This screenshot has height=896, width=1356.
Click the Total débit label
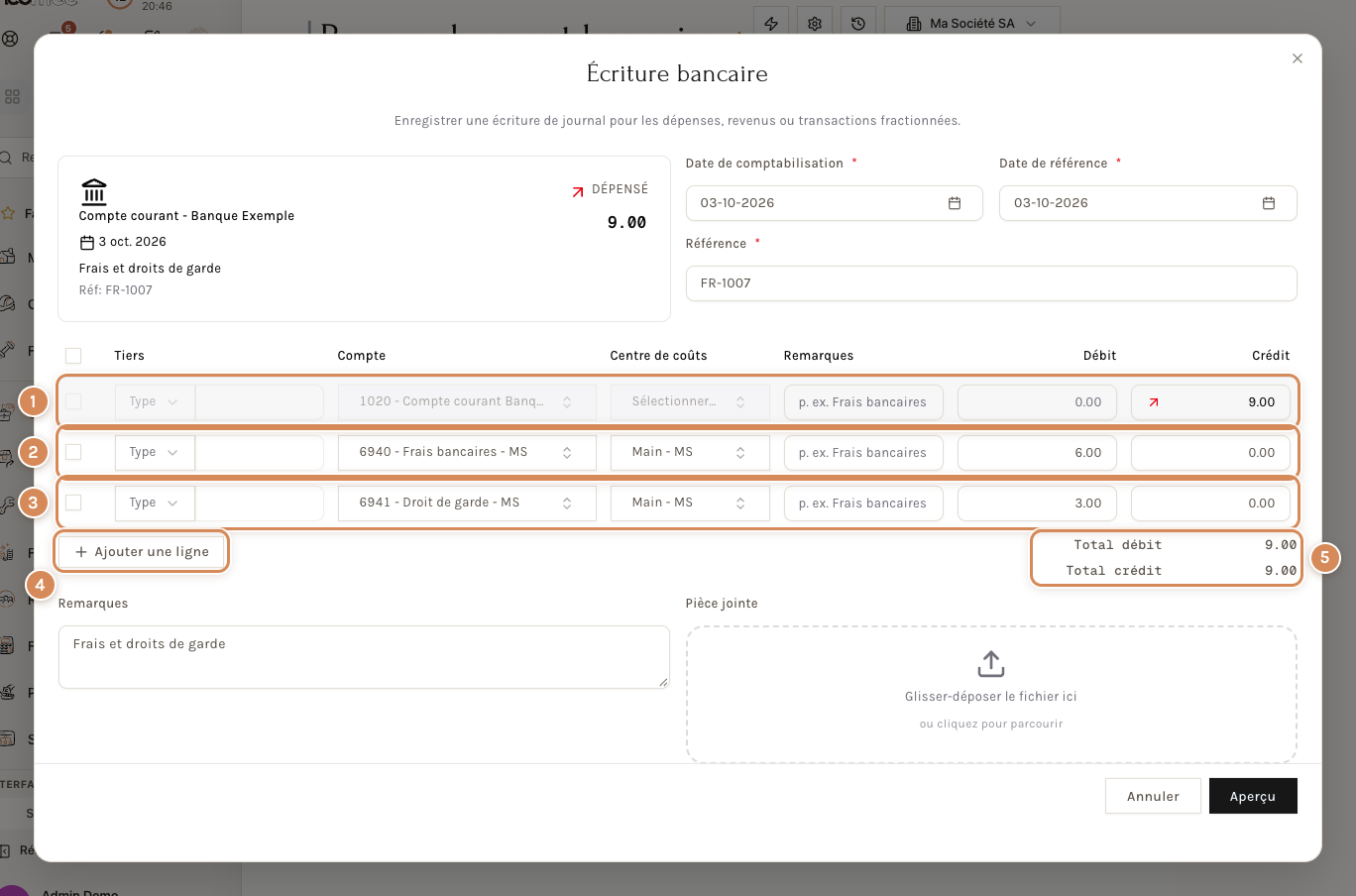pyautogui.click(x=1117, y=545)
